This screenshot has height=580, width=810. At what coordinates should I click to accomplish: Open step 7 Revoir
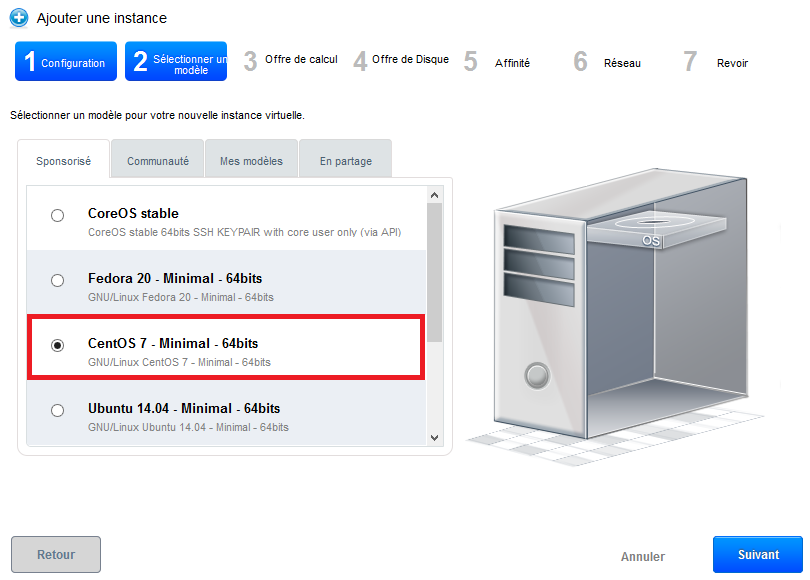pyautogui.click(x=716, y=62)
